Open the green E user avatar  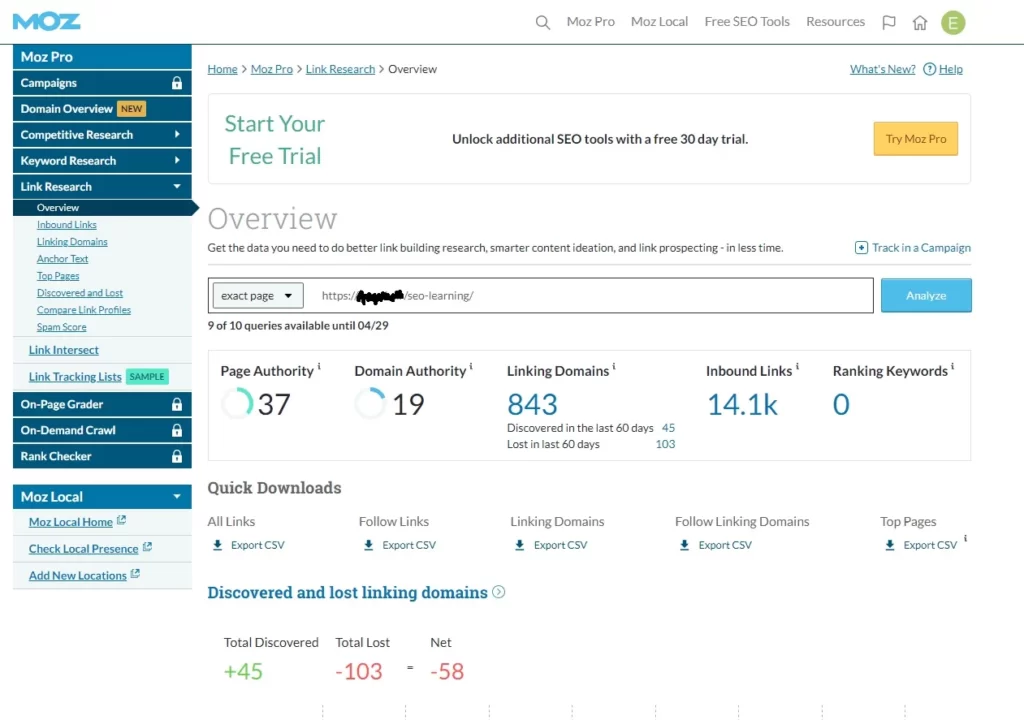(953, 23)
